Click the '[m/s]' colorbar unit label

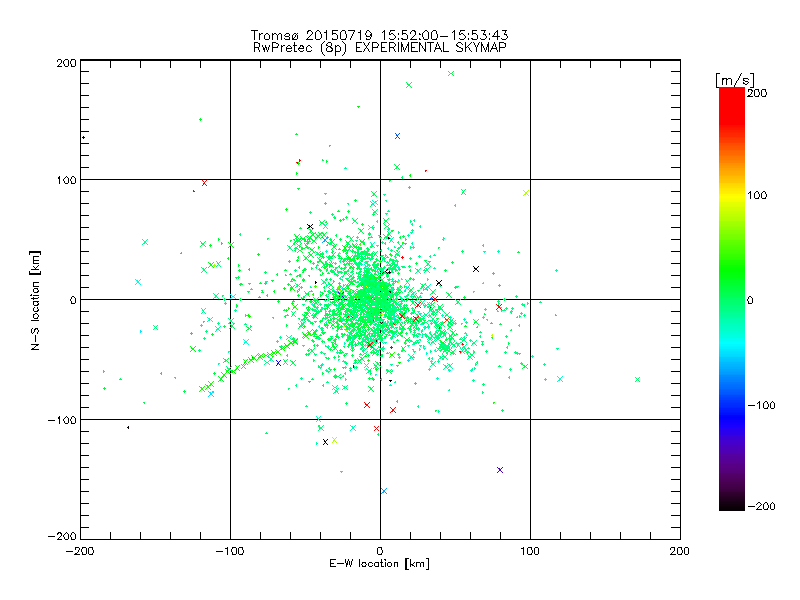click(x=735, y=80)
